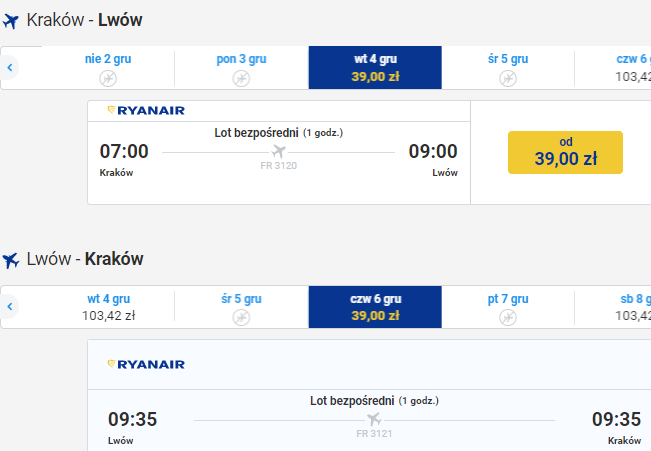The height and width of the screenshot is (451, 651).
Task: Click the yellow od 39,00 zł price button
Action: click(x=565, y=152)
